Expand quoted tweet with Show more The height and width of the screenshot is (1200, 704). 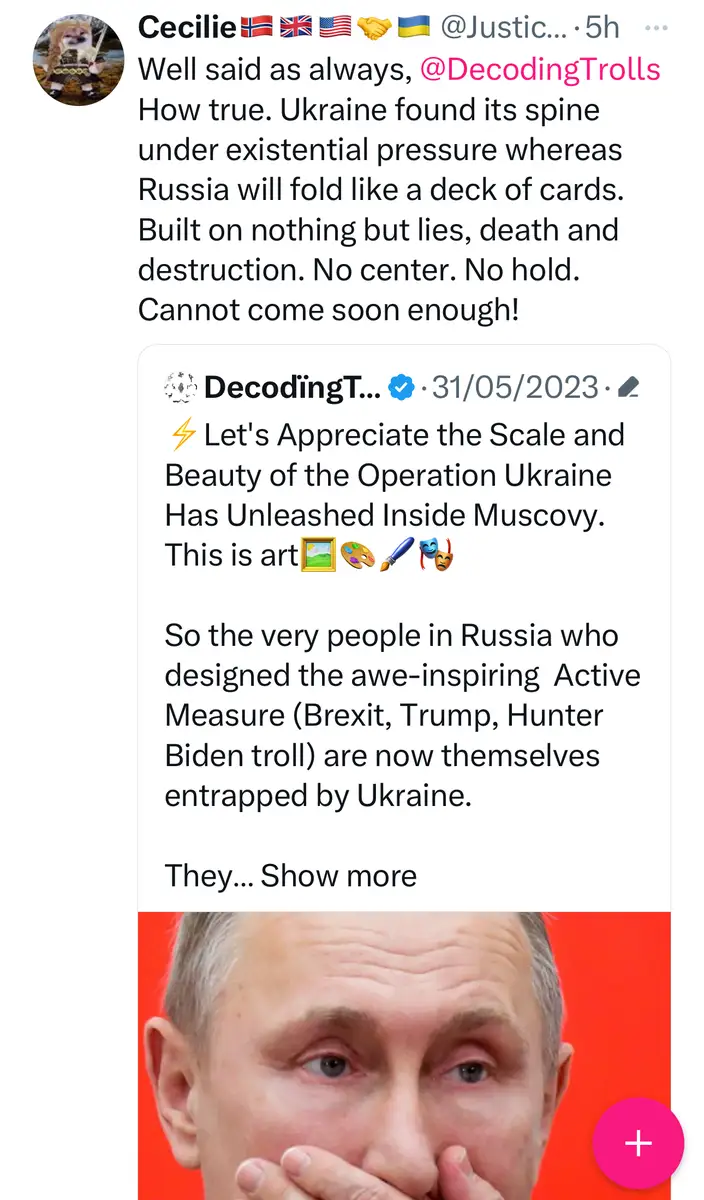pos(338,876)
